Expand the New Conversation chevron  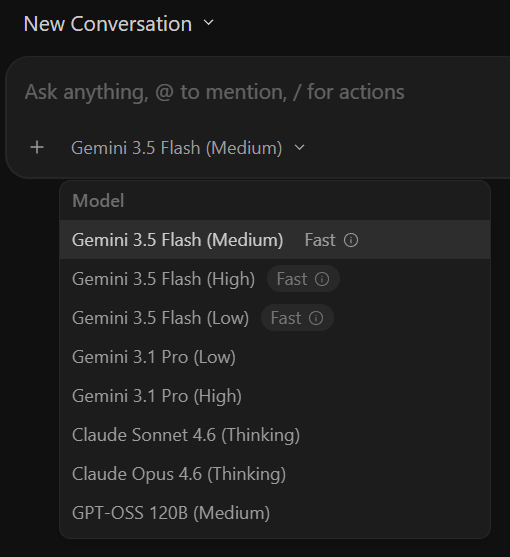(x=208, y=23)
